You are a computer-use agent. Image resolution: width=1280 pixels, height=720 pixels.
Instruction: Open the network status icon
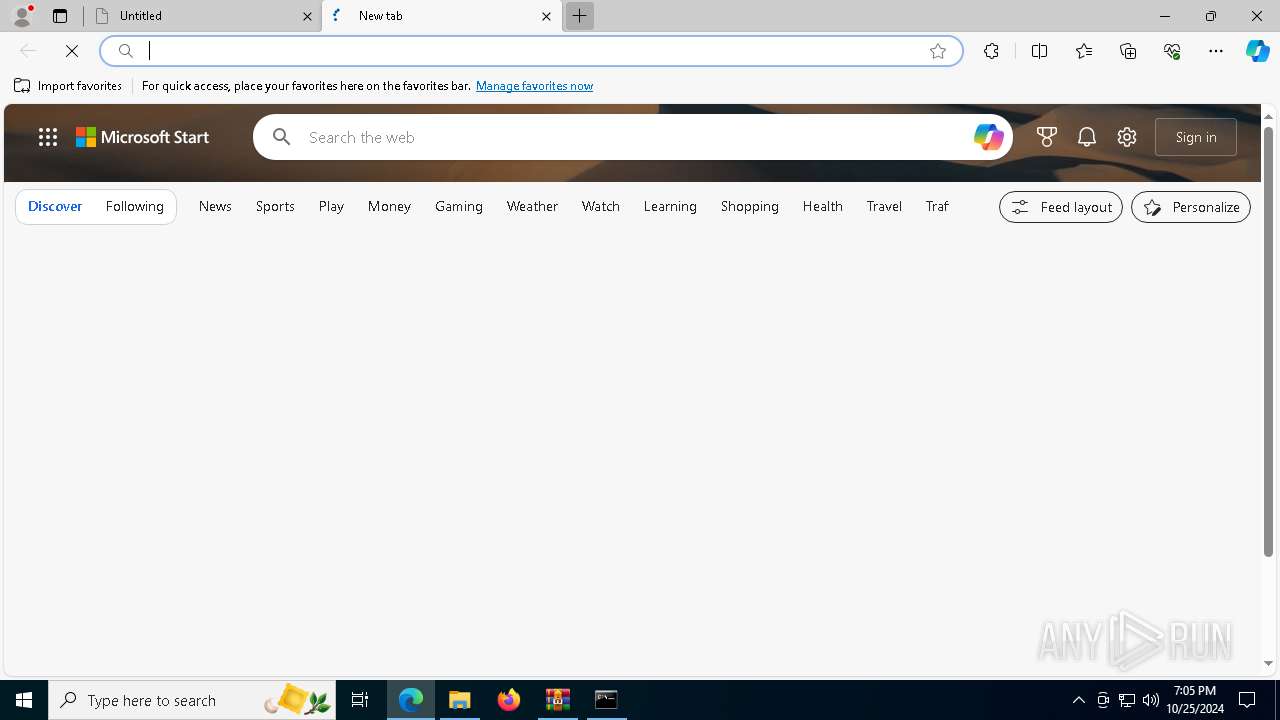pos(1127,700)
